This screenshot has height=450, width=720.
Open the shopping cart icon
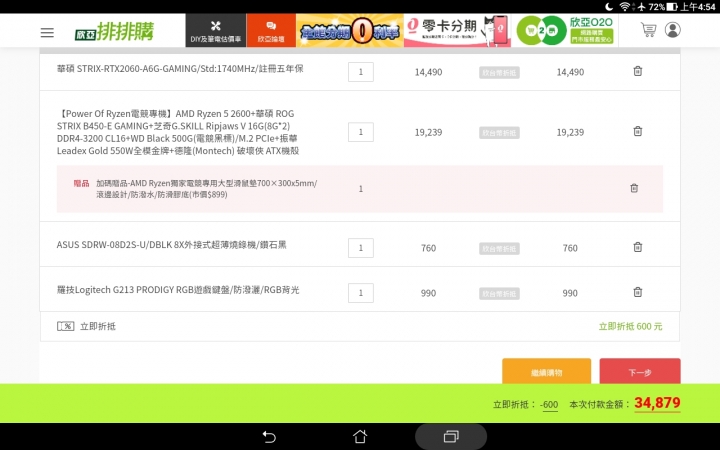[x=648, y=30]
